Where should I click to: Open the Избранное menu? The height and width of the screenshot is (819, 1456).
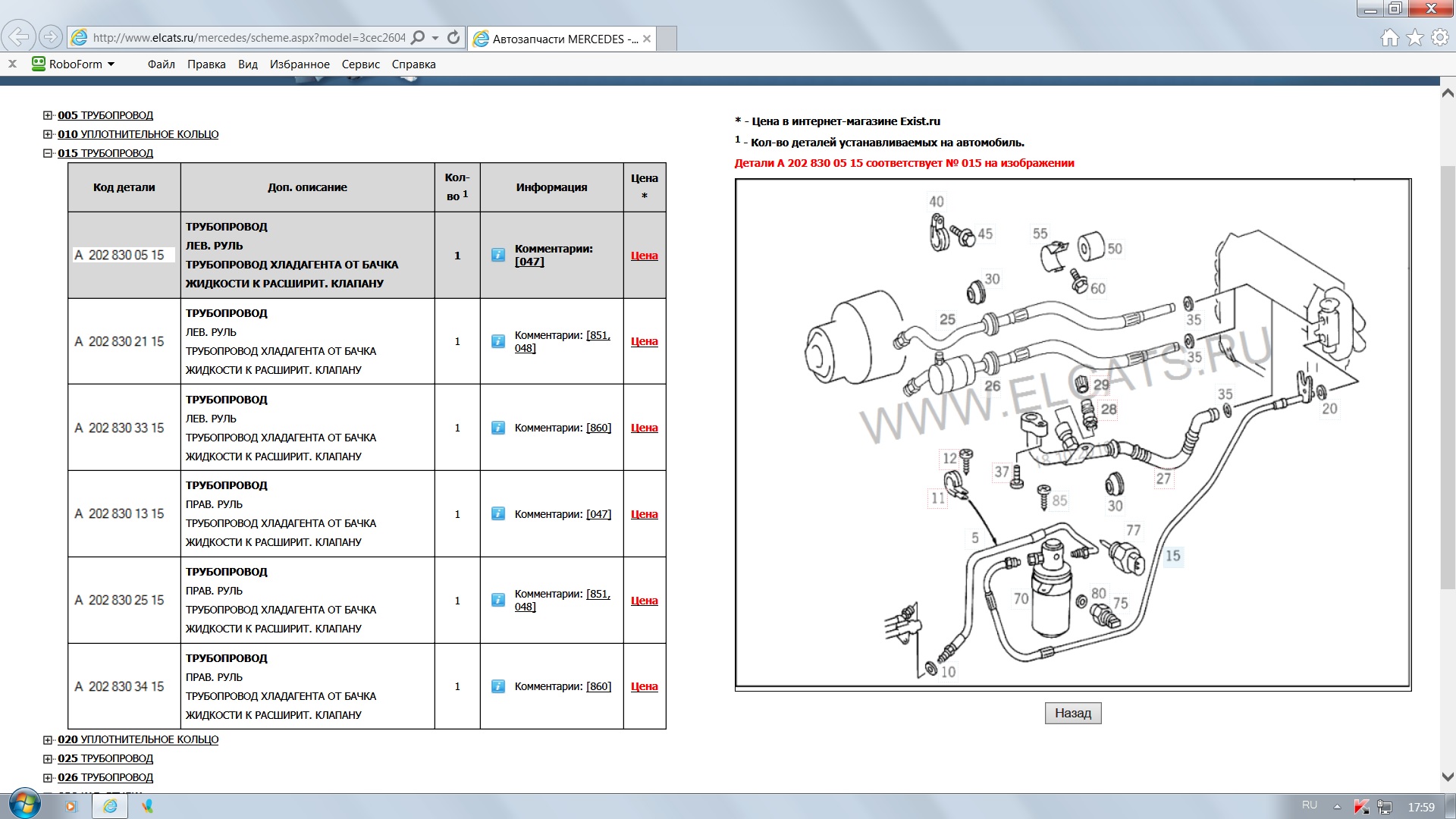click(300, 64)
